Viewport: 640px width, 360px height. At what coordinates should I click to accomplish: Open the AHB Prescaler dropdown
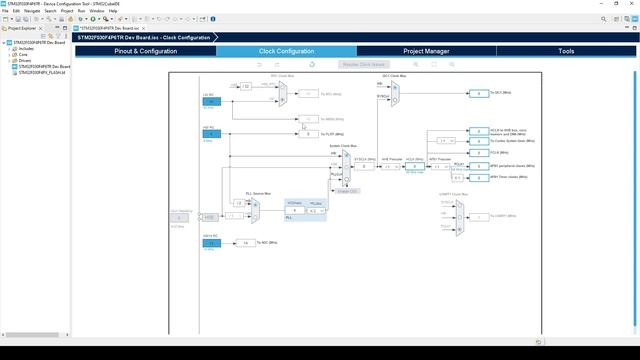pos(390,167)
